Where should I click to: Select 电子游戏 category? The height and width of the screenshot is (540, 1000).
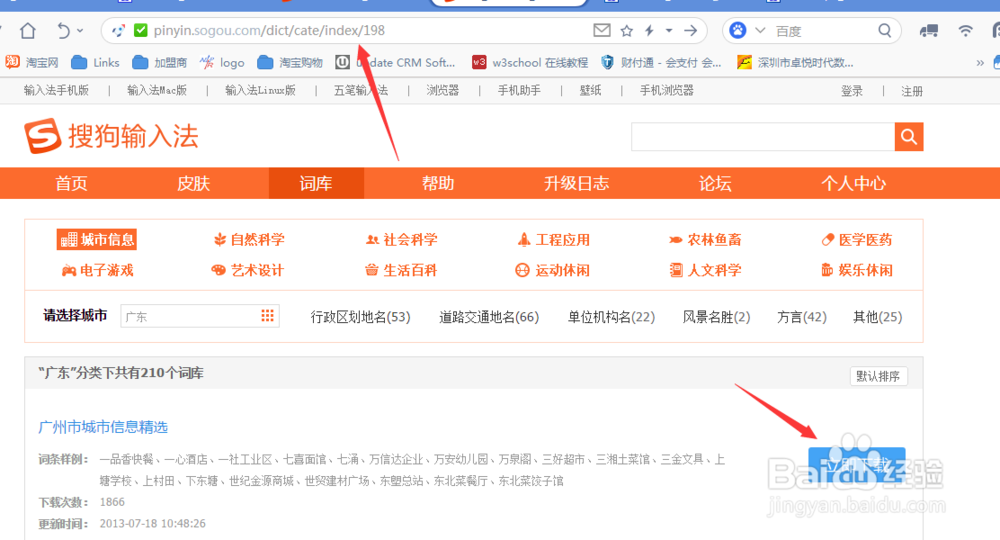(x=97, y=270)
